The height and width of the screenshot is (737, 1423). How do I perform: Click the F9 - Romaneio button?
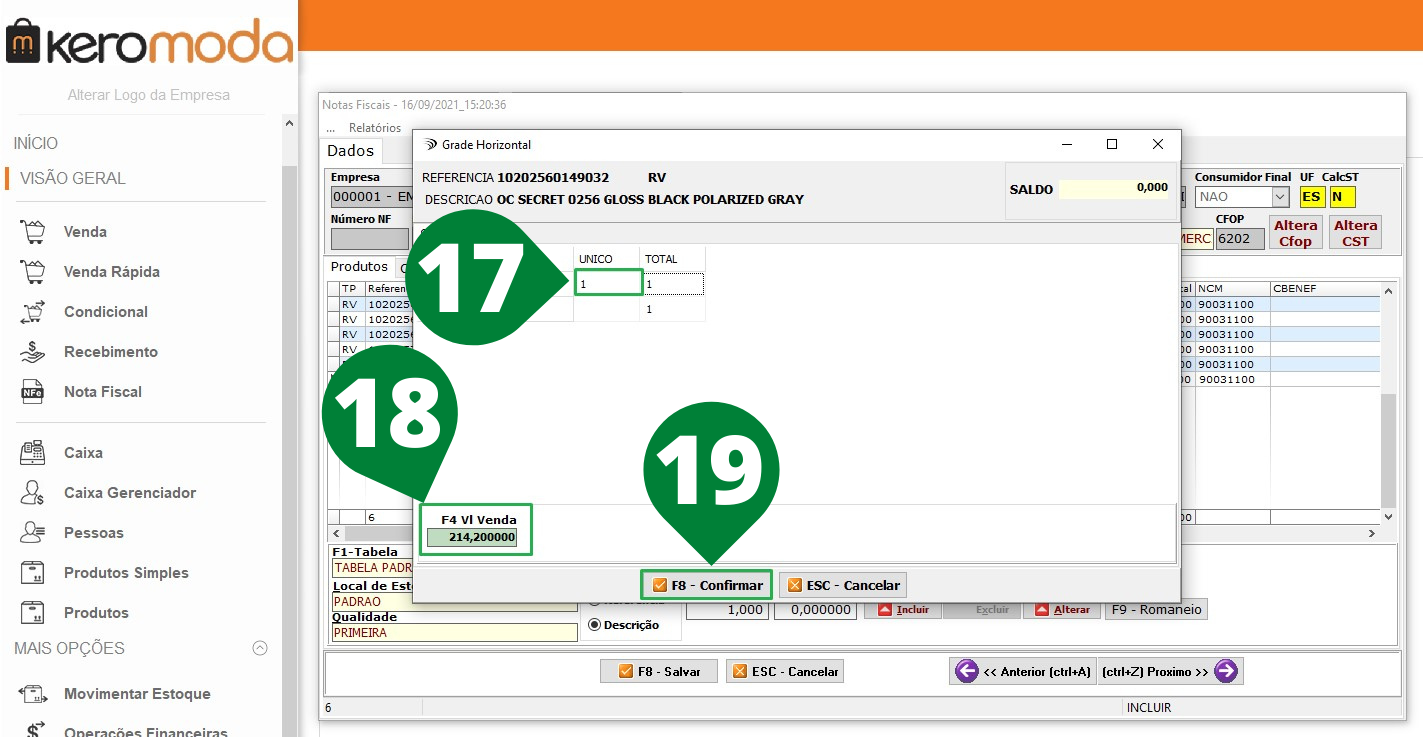click(x=1156, y=609)
